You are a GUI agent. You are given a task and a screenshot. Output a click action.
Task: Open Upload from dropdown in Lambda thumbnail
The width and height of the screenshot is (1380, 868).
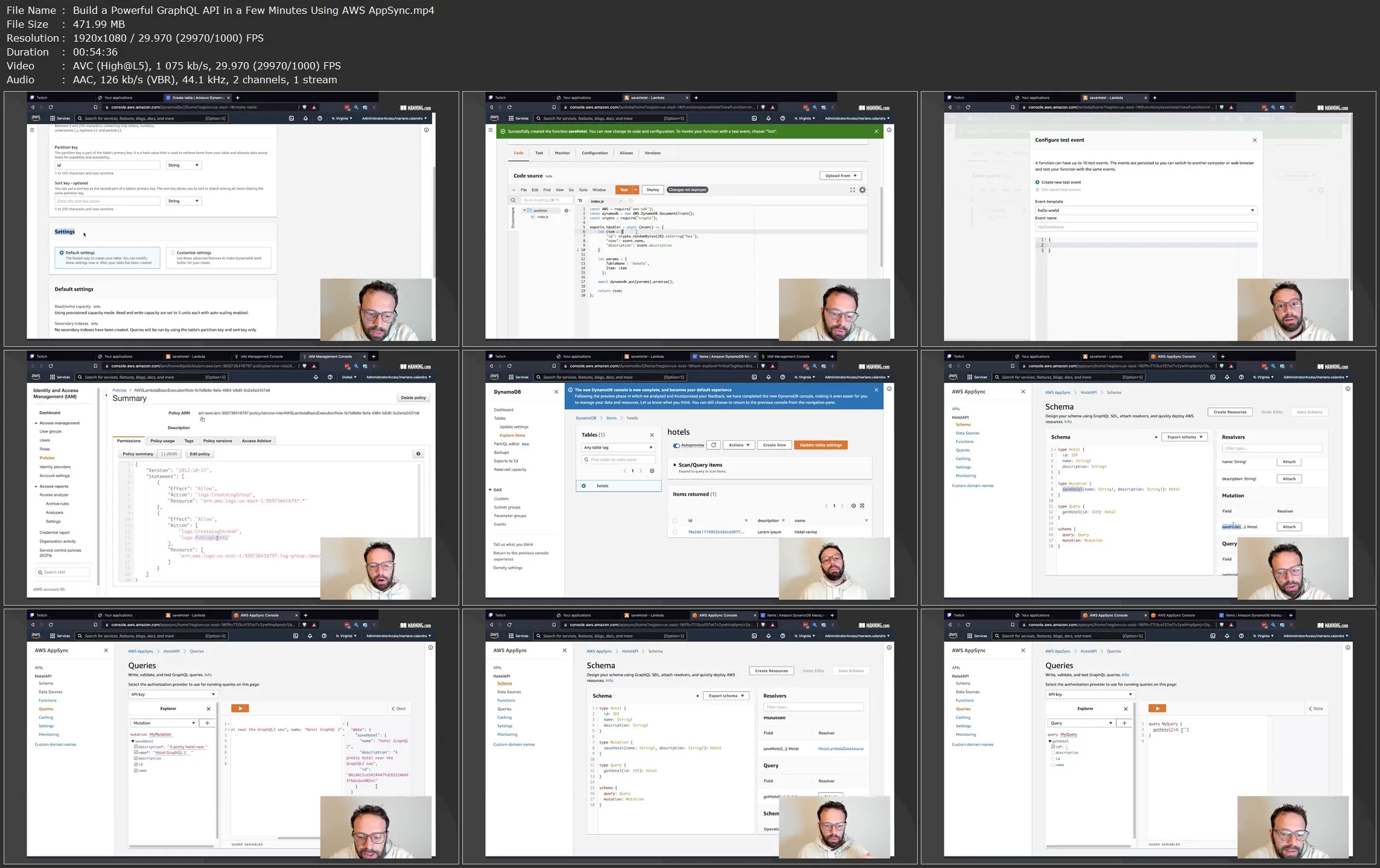(841, 176)
